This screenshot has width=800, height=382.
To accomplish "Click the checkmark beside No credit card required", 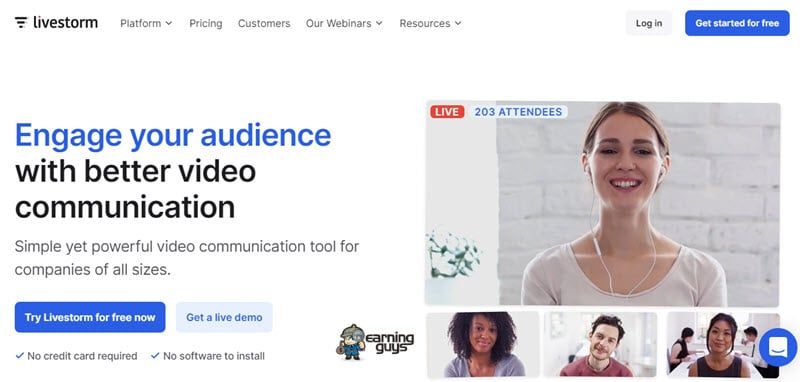I will [19, 355].
